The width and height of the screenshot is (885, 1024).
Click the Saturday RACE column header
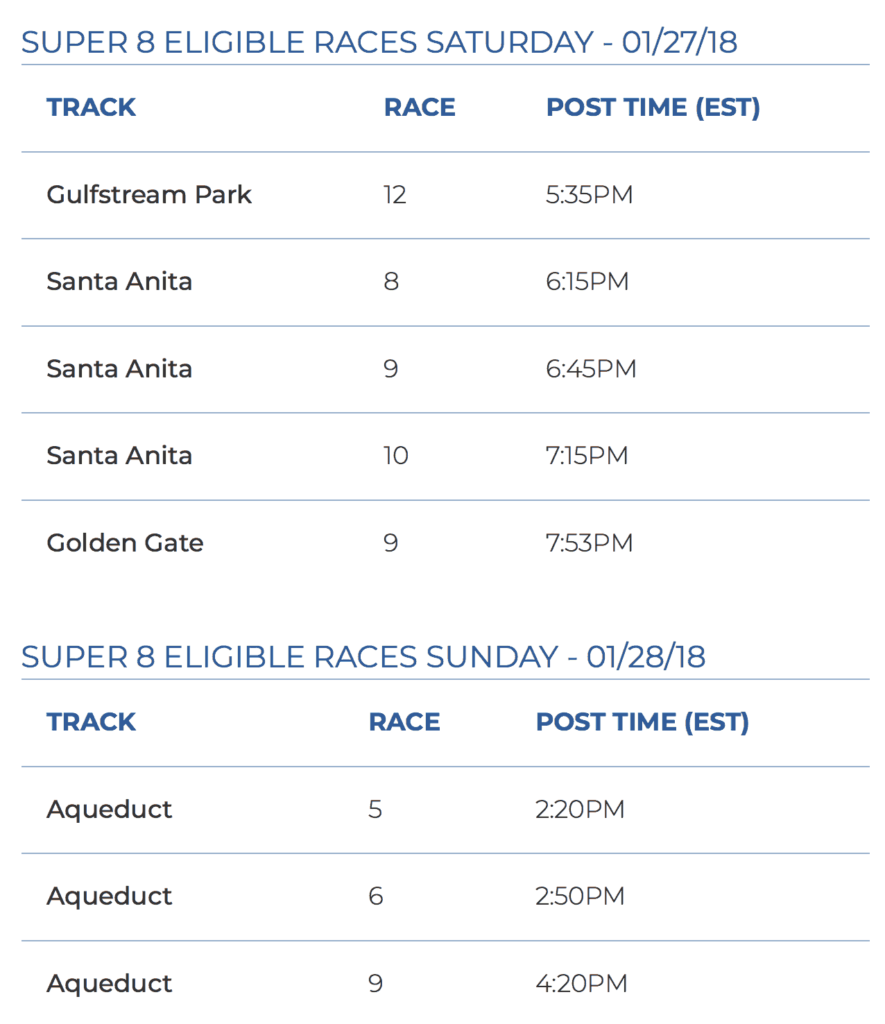(x=419, y=107)
